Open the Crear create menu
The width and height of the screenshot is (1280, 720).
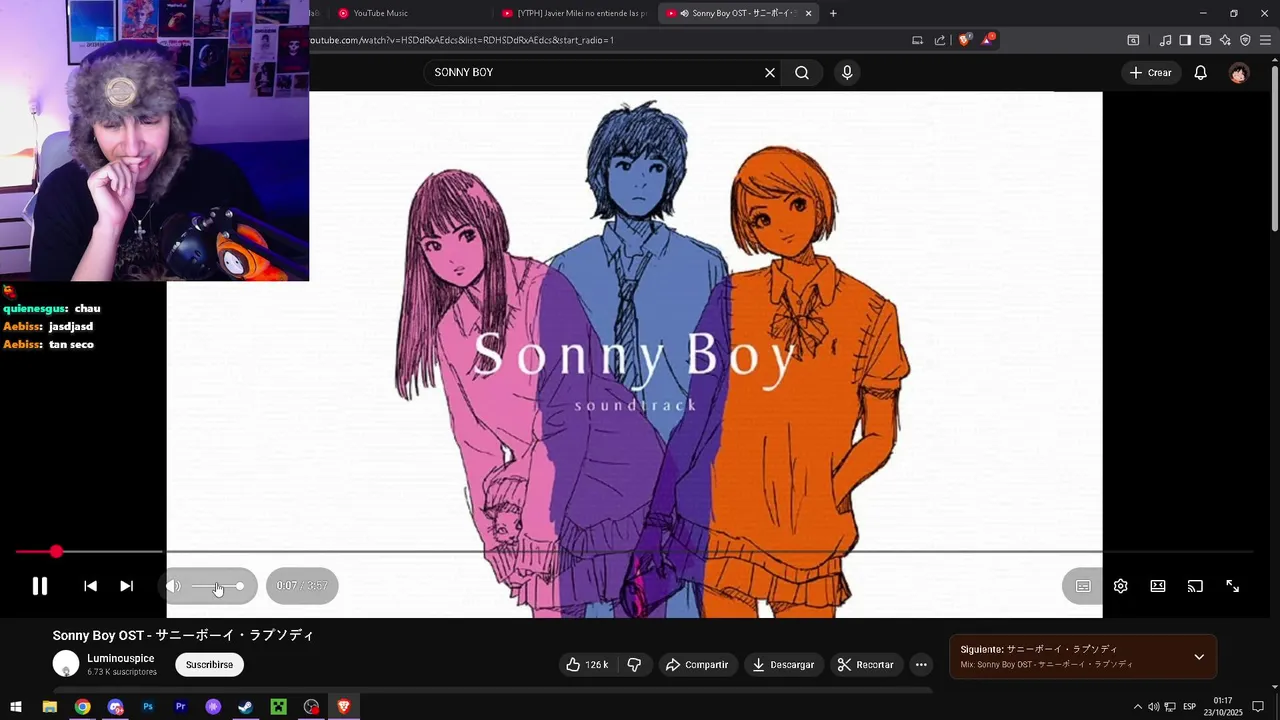(x=1150, y=72)
